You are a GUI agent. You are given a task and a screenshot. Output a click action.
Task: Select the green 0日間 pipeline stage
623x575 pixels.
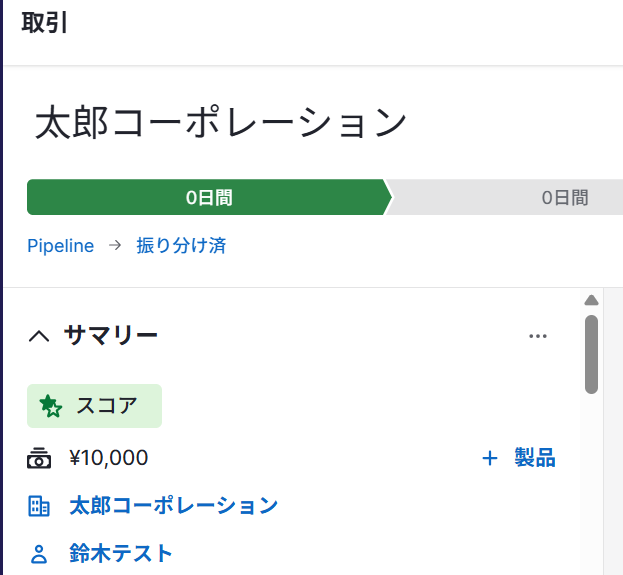(x=208, y=198)
